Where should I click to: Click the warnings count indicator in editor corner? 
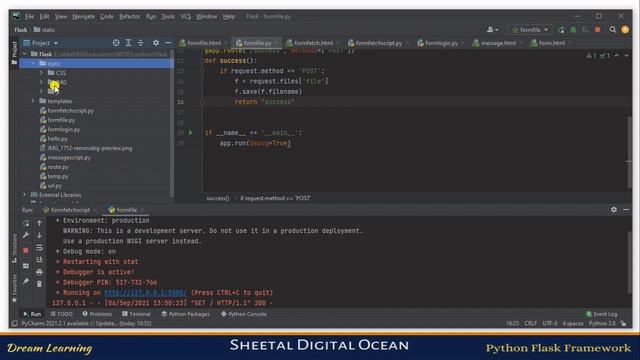click(591, 56)
